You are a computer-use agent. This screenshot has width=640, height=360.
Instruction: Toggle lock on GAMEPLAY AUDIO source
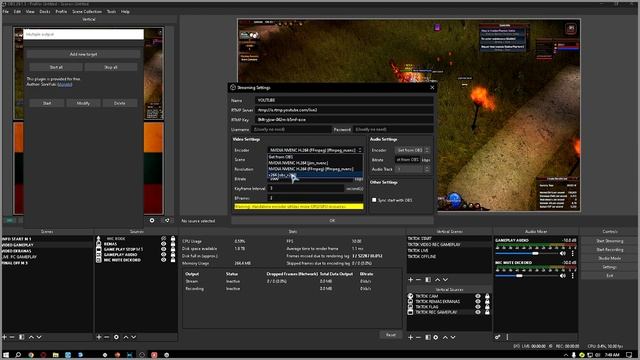(x=173, y=254)
